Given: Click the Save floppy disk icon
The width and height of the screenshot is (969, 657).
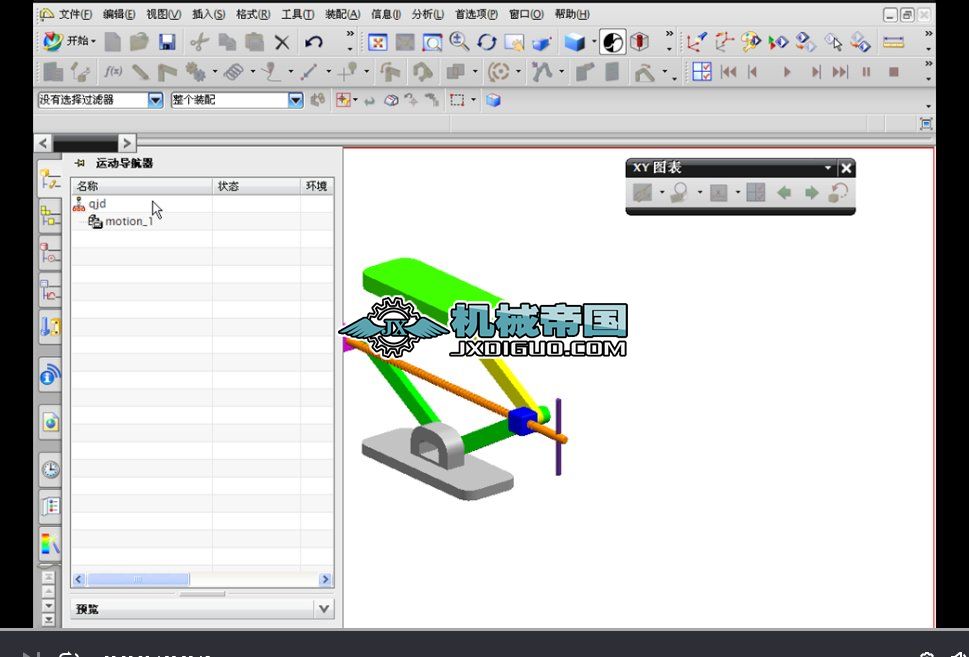Looking at the screenshot, I should (167, 42).
